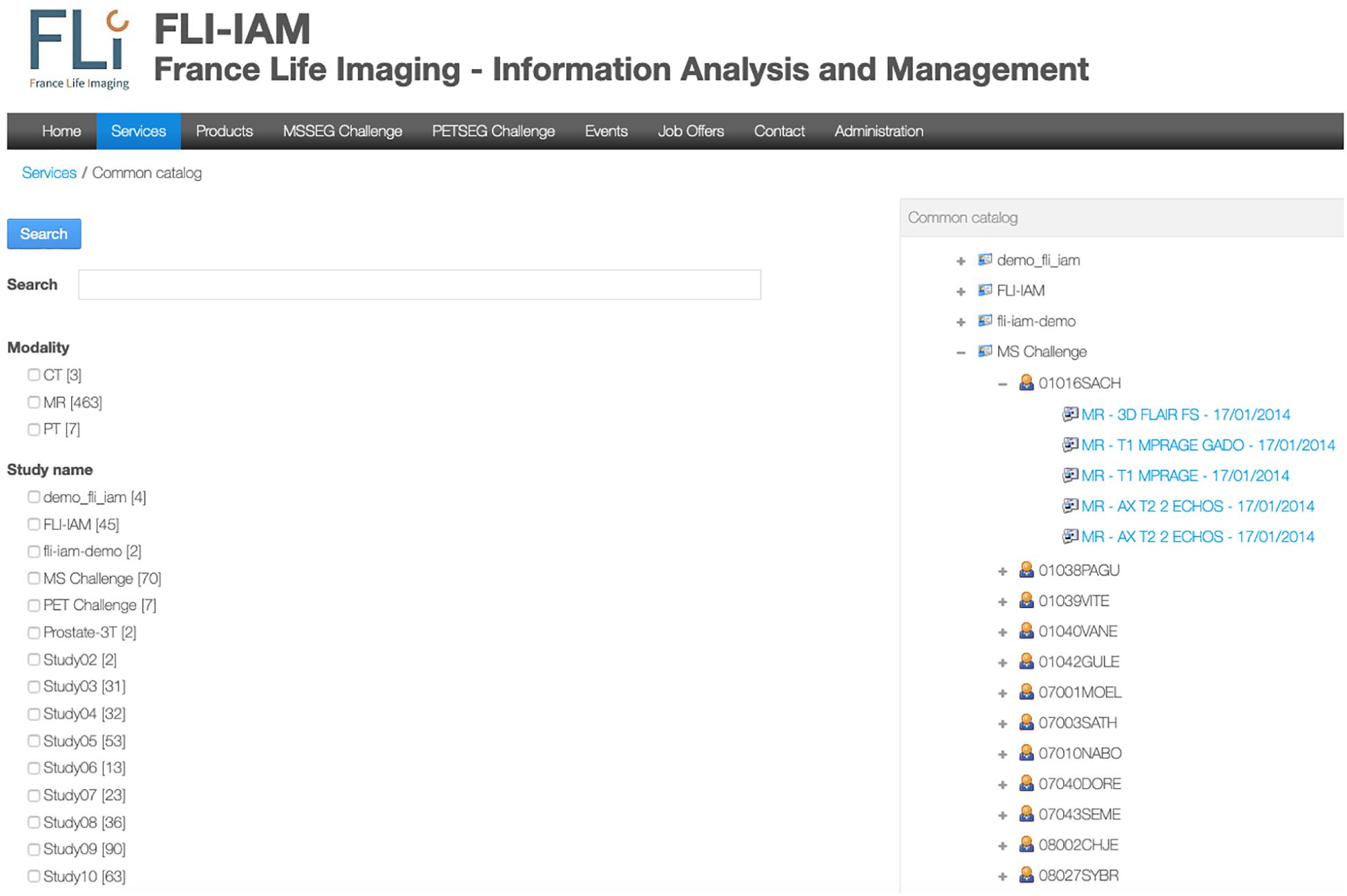1347x896 pixels.
Task: Click the 08002CHJE patient icon
Action: [1026, 844]
